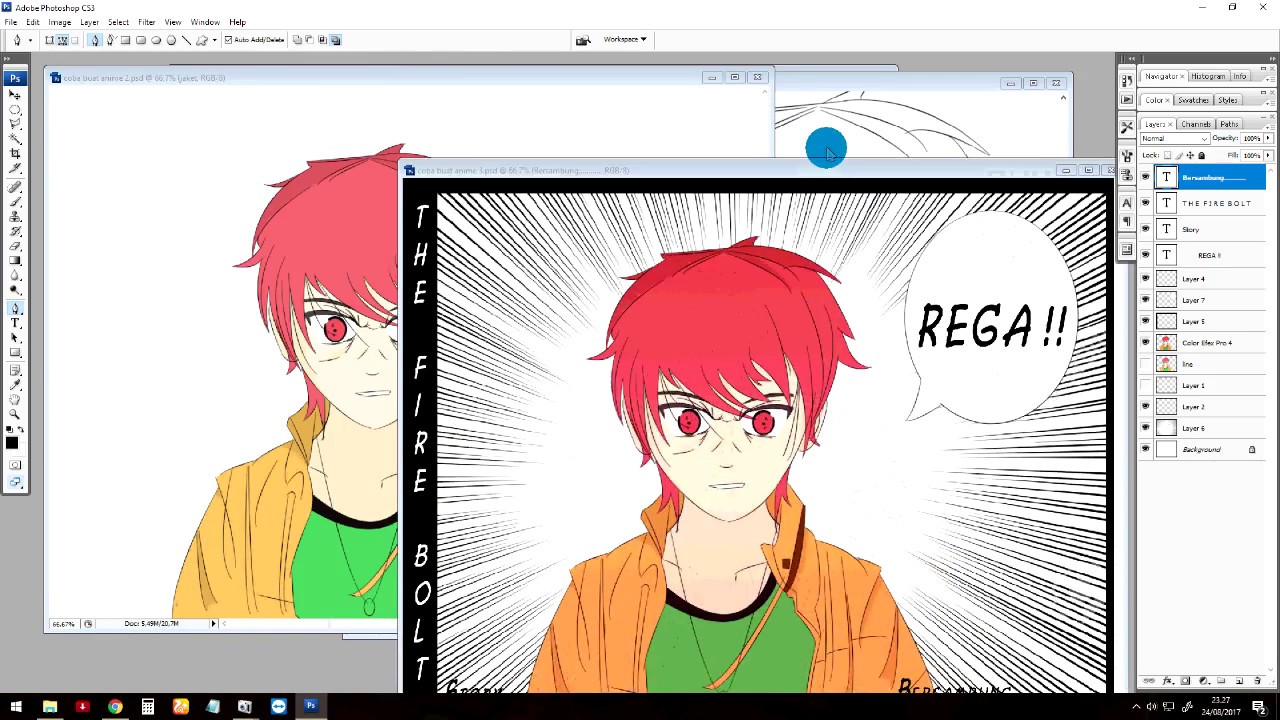The image size is (1280, 720).
Task: Open the Filter menu
Action: [x=146, y=22]
